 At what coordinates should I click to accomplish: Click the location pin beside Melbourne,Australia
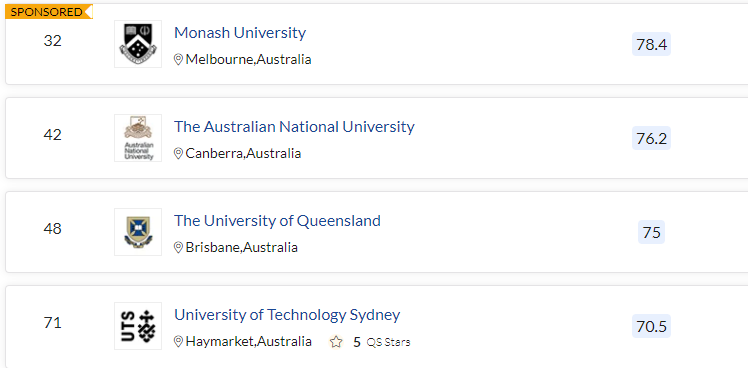(178, 60)
